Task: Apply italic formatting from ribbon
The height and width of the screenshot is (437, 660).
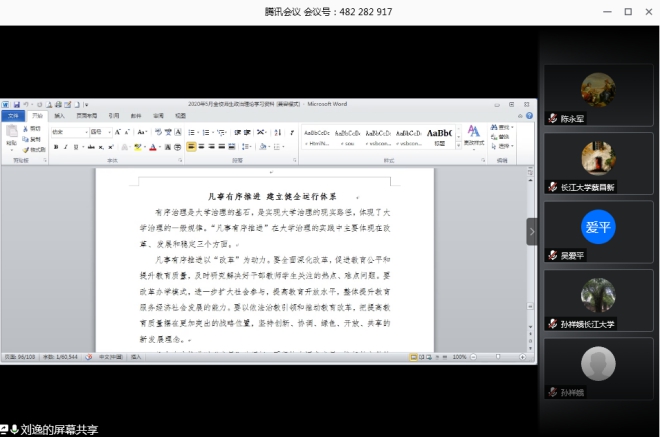Action: 66,147
